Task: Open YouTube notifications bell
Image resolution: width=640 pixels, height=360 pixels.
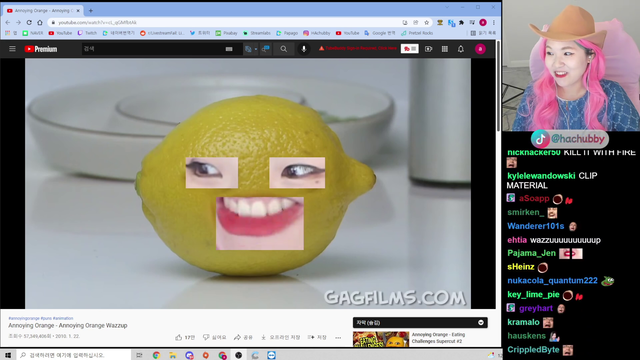Action: pos(460,49)
